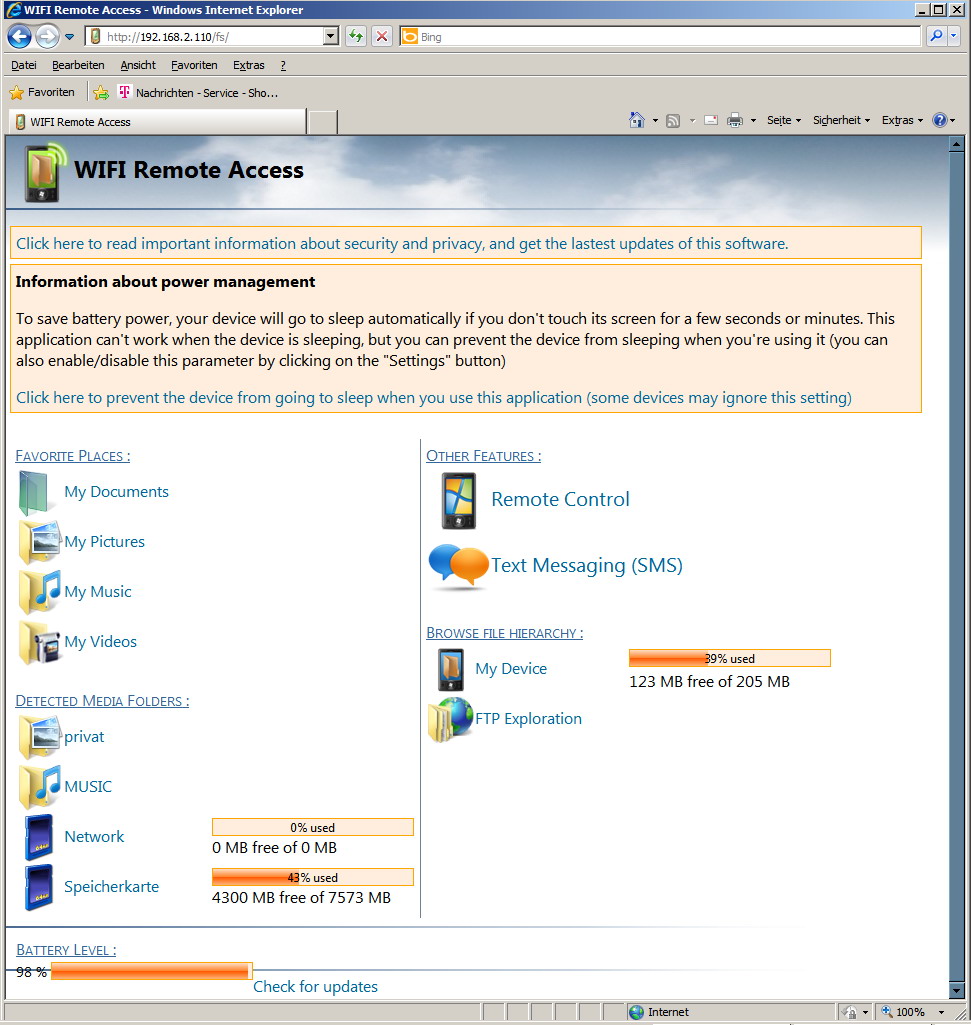Click the privat media folder icon
This screenshot has width=971, height=1025.
pos(40,737)
